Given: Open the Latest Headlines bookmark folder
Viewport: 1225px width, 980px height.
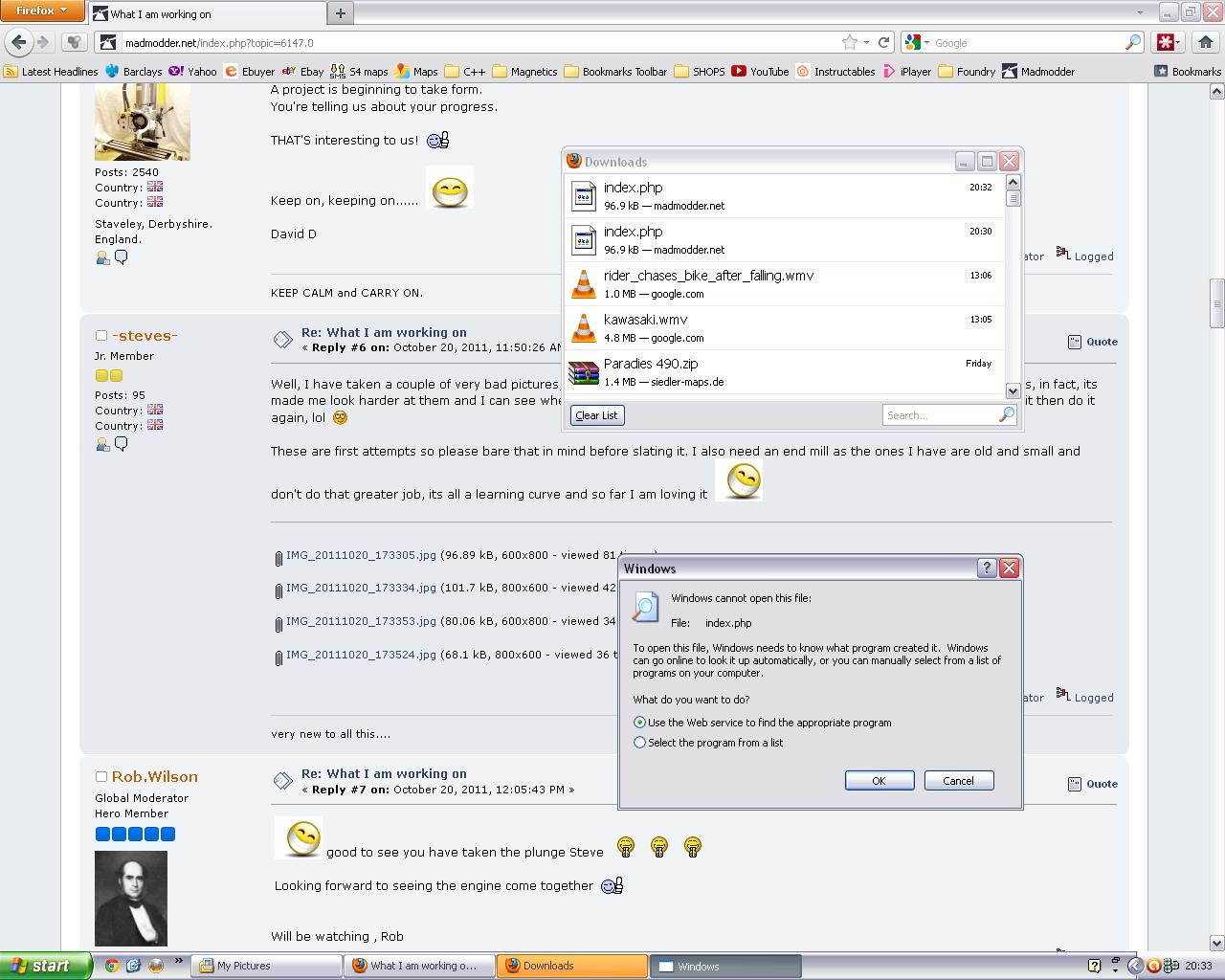Looking at the screenshot, I should [x=51, y=71].
